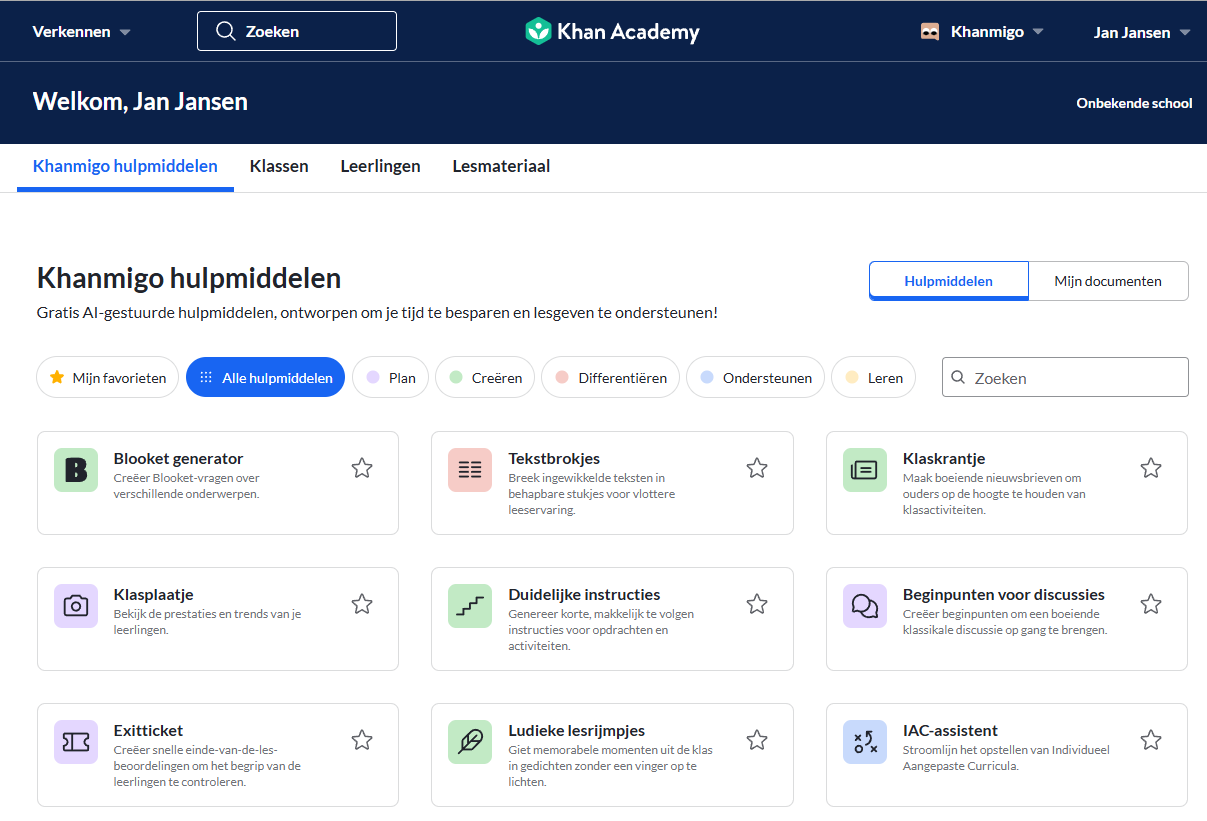Open the Exitticket ticket icon

click(76, 742)
